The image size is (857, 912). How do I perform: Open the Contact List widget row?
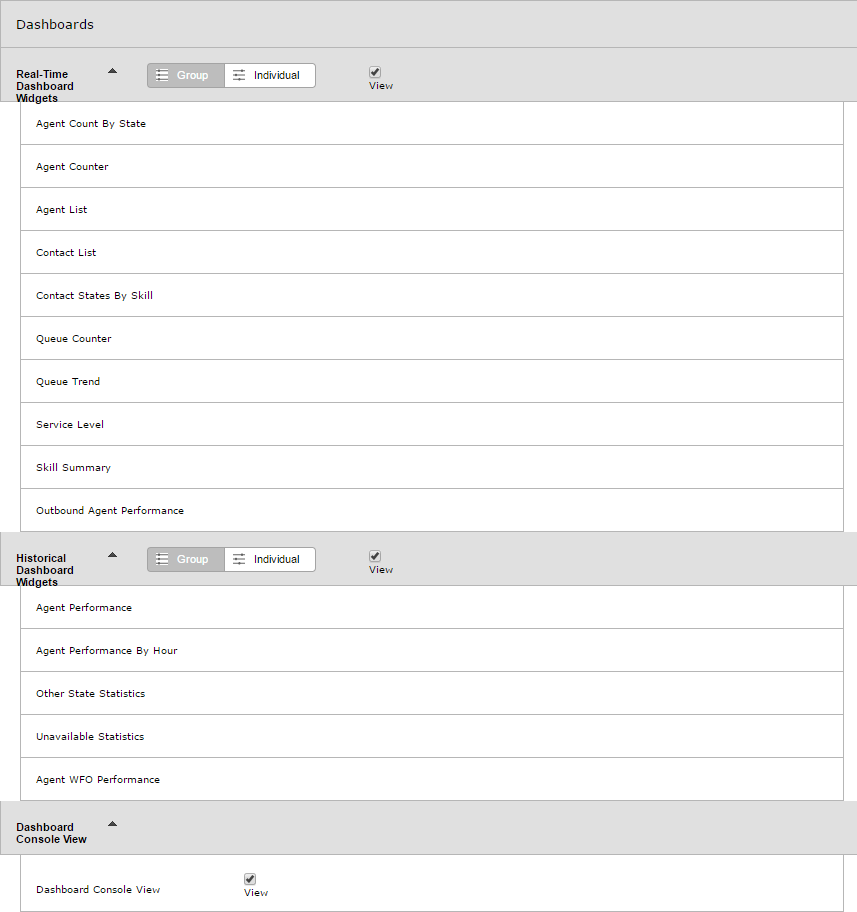(432, 252)
